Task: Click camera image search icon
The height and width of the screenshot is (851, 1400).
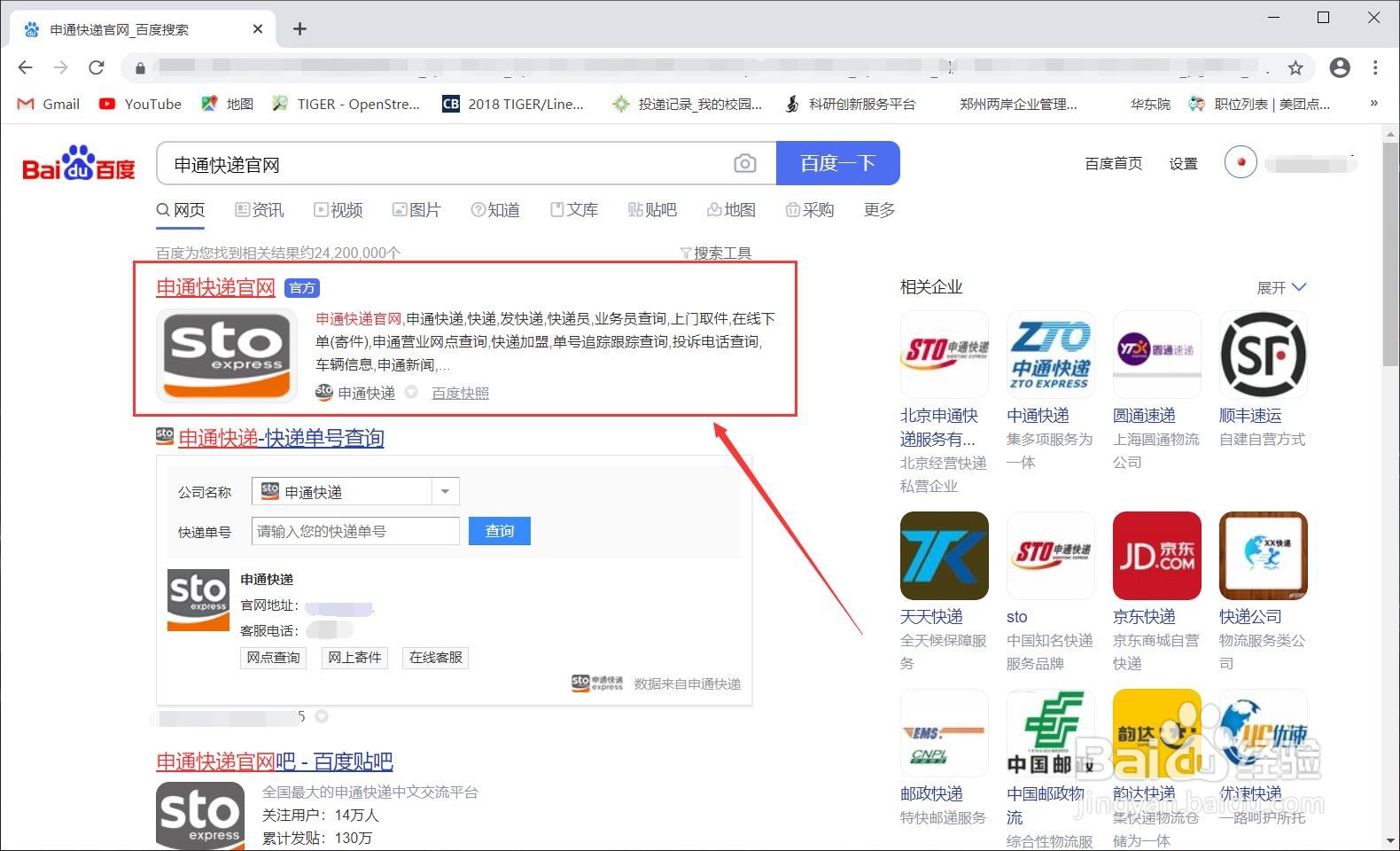Action: (745, 163)
